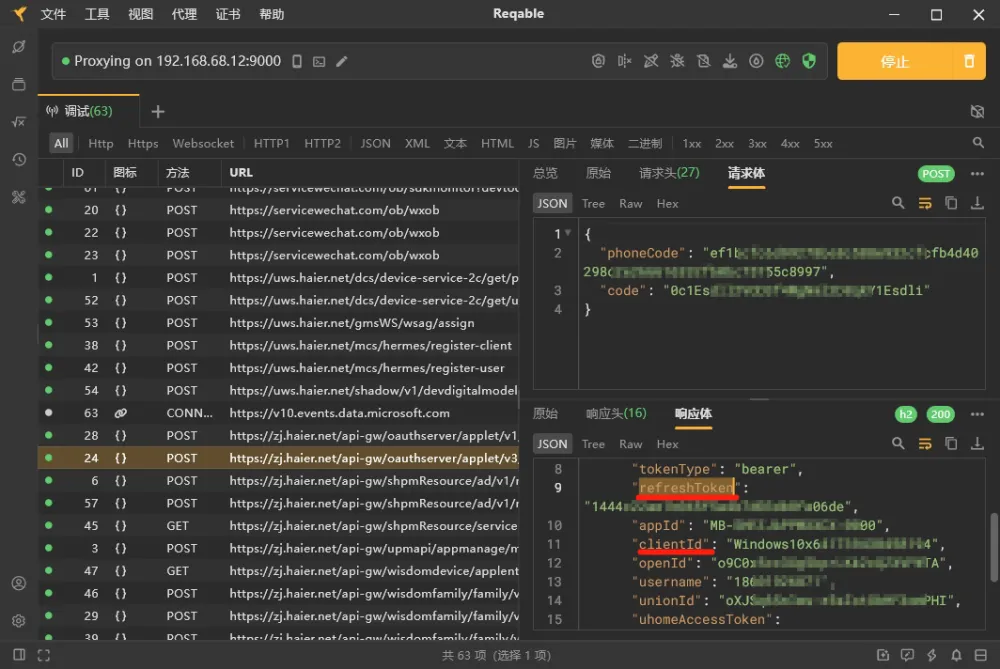
Task: Toggle the rewrite icon in top toolbar
Action: (651, 61)
